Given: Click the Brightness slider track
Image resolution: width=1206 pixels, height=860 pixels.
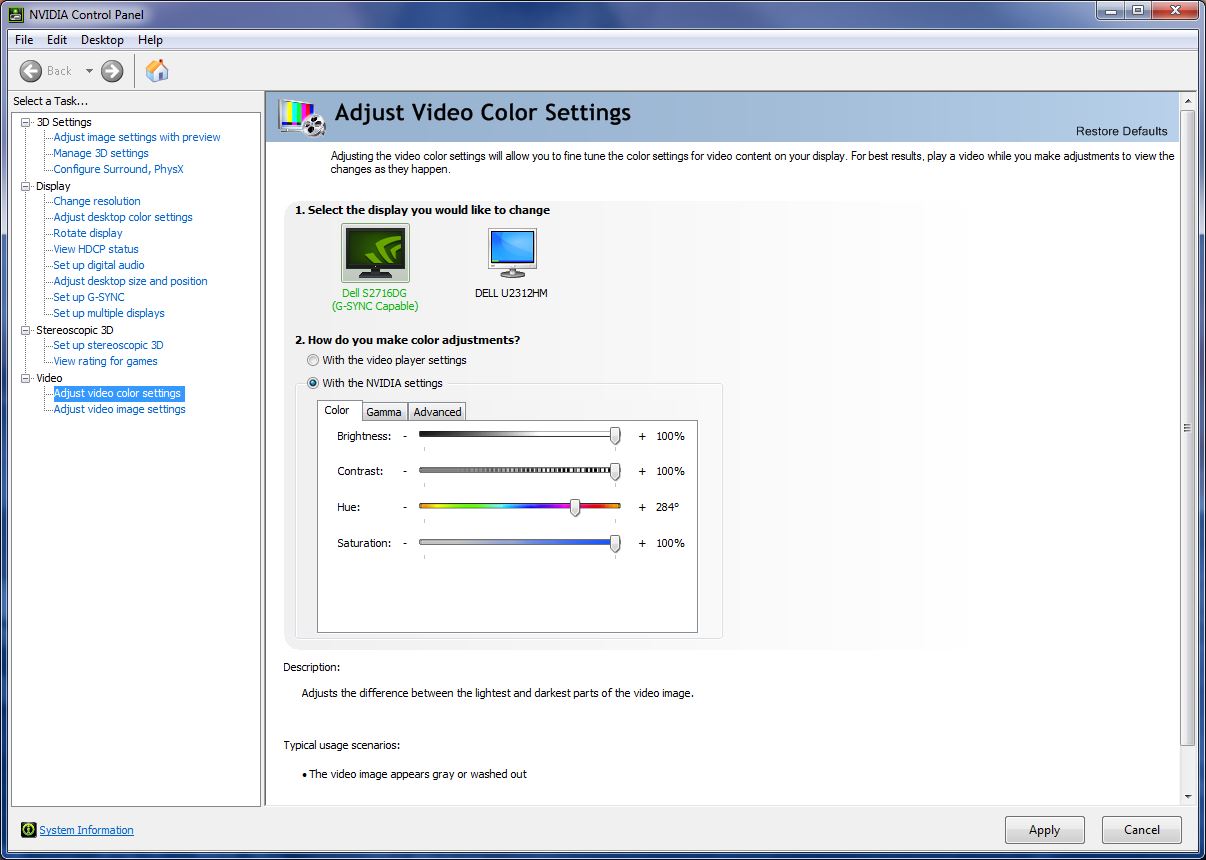Looking at the screenshot, I should pyautogui.click(x=519, y=435).
